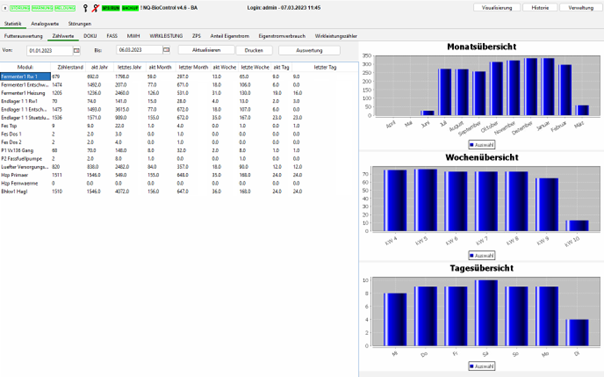The image size is (604, 377).
Task: Sort by the letzte Woche column header
Action: pos(255,67)
